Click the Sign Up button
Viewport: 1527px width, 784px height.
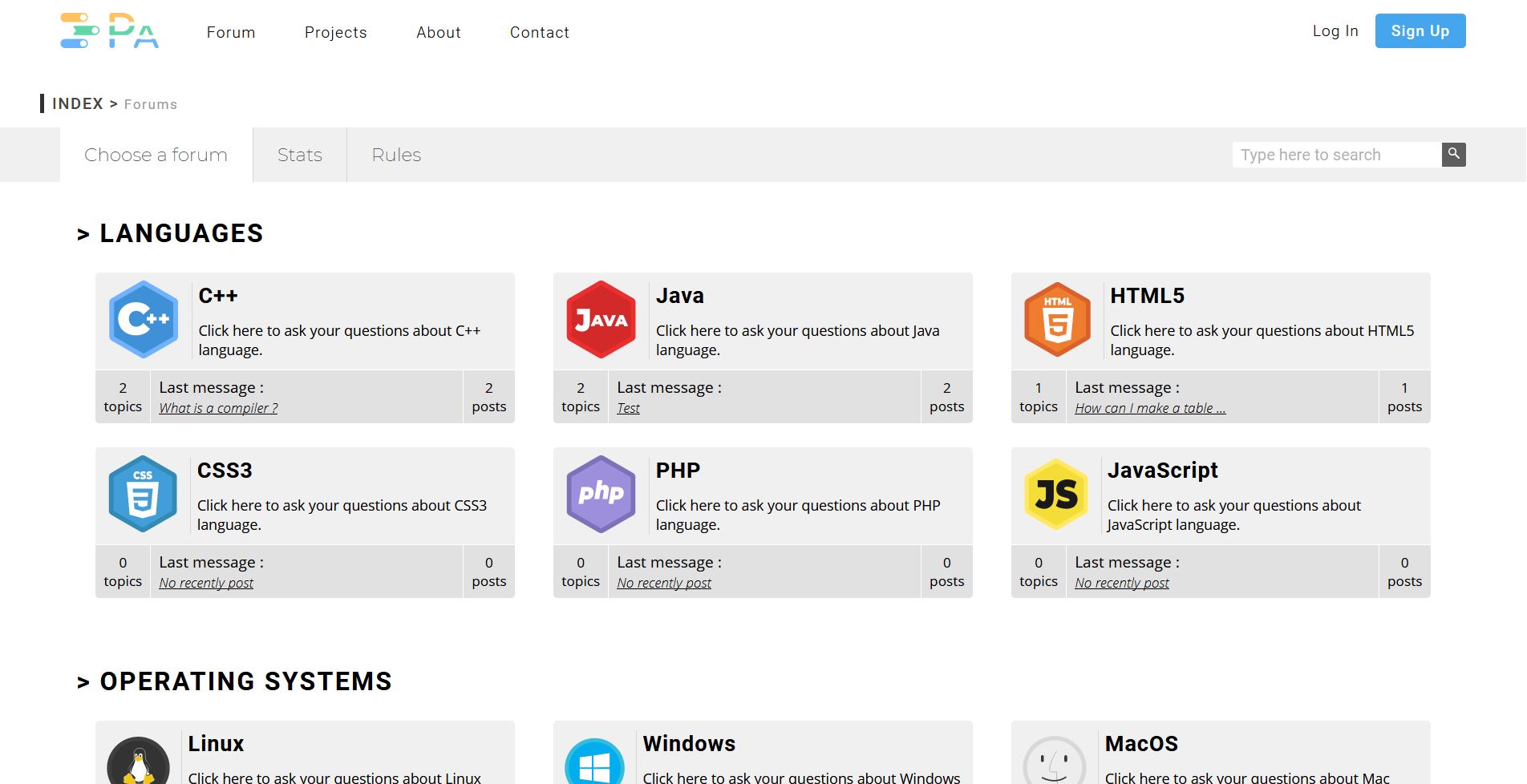1420,30
